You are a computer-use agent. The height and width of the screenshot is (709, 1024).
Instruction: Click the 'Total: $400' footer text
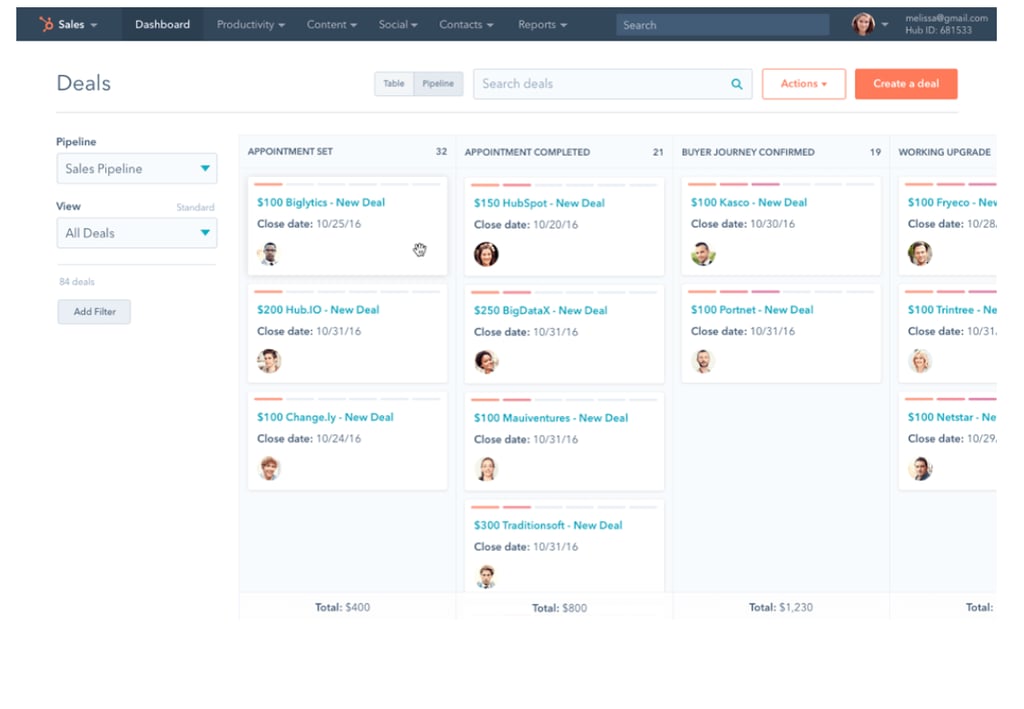point(342,607)
